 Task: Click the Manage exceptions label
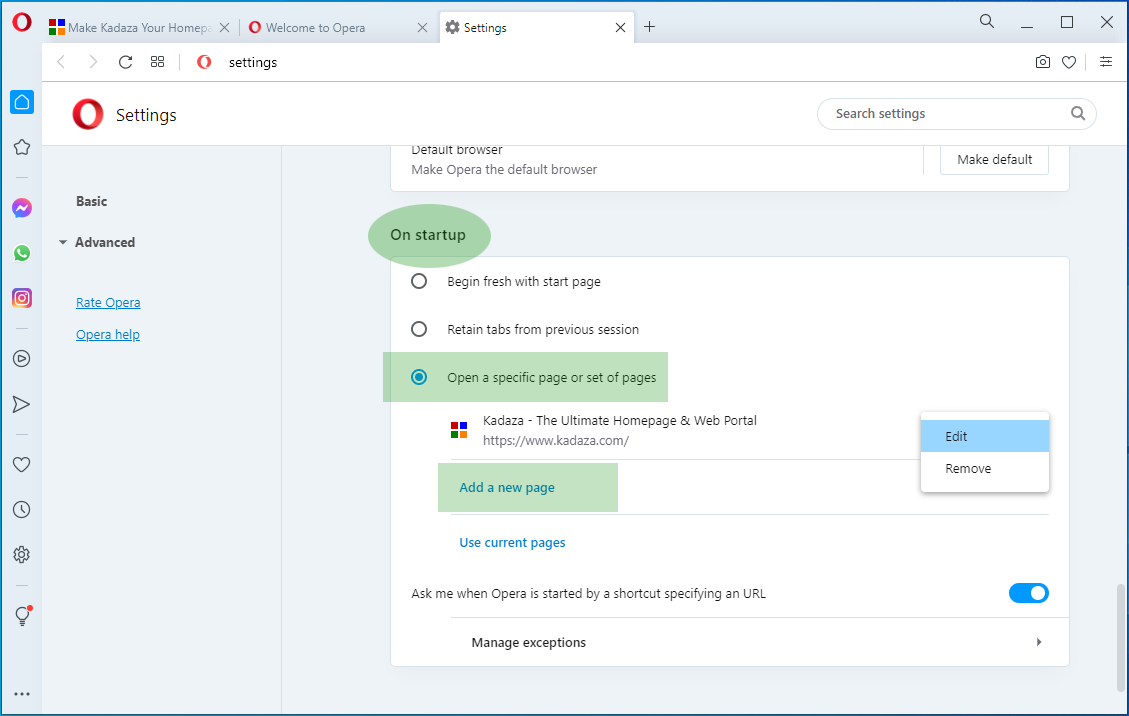(x=528, y=643)
